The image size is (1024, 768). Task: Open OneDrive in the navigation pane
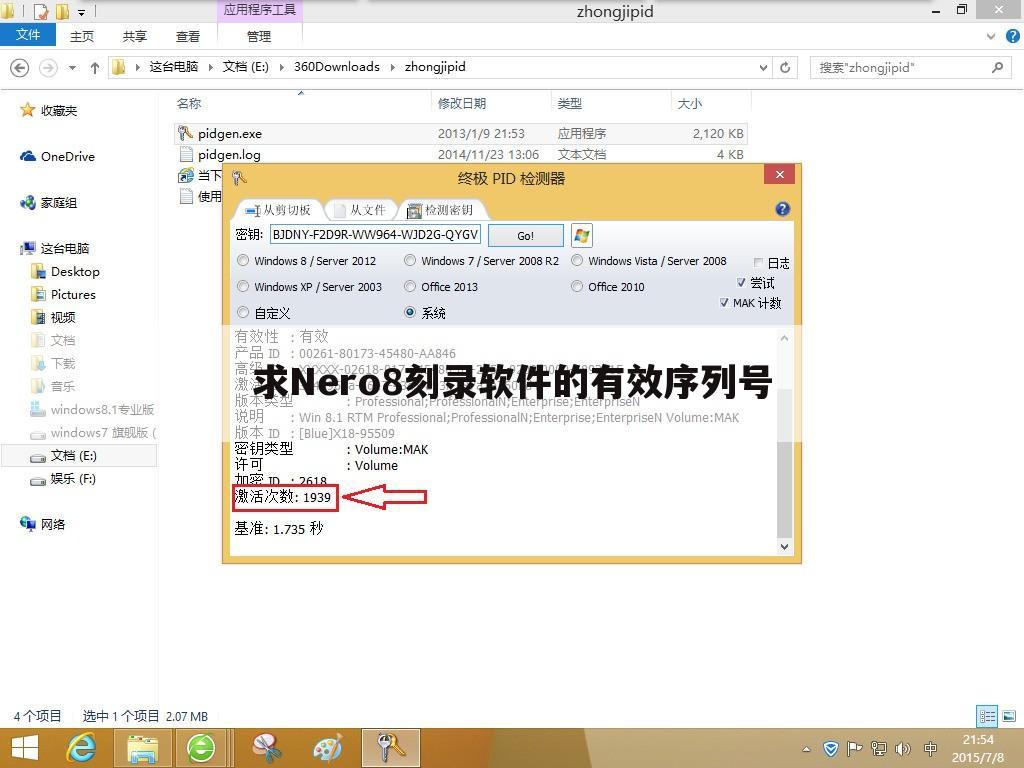coord(57,157)
